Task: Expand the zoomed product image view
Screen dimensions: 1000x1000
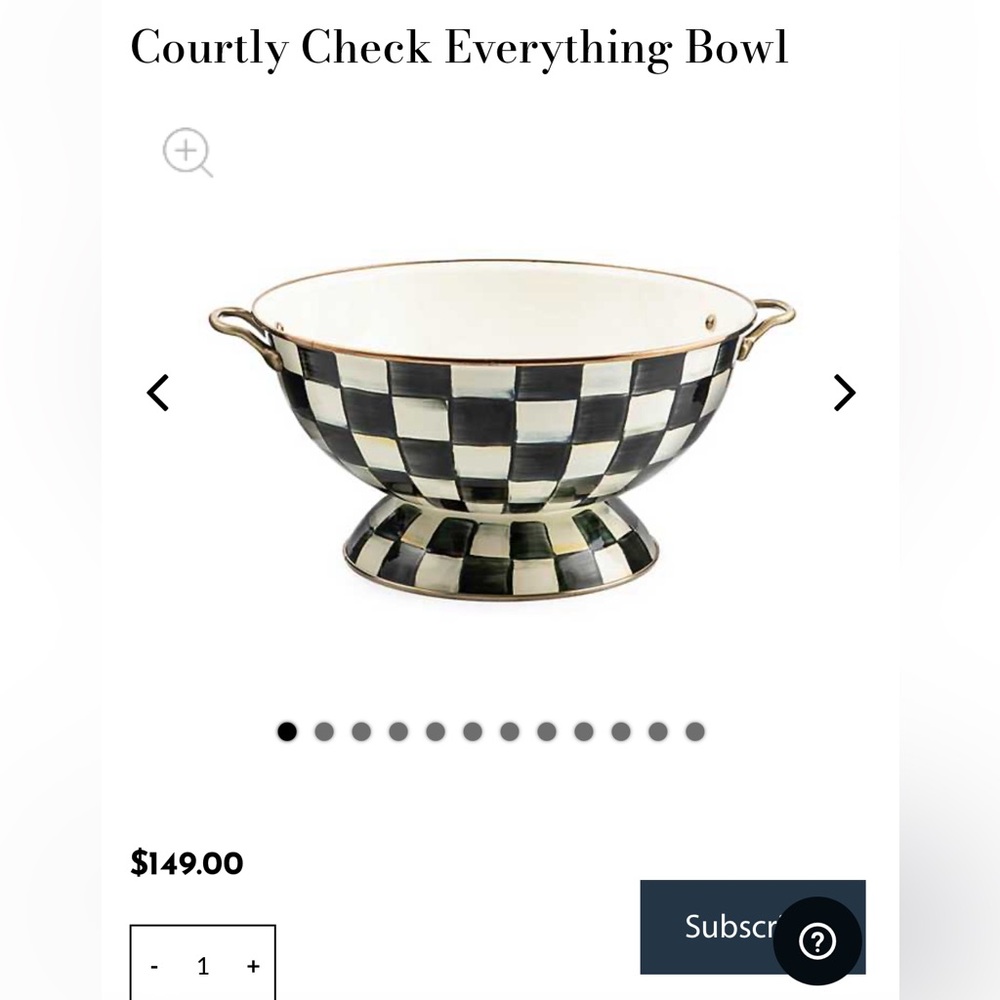Action: tap(186, 153)
